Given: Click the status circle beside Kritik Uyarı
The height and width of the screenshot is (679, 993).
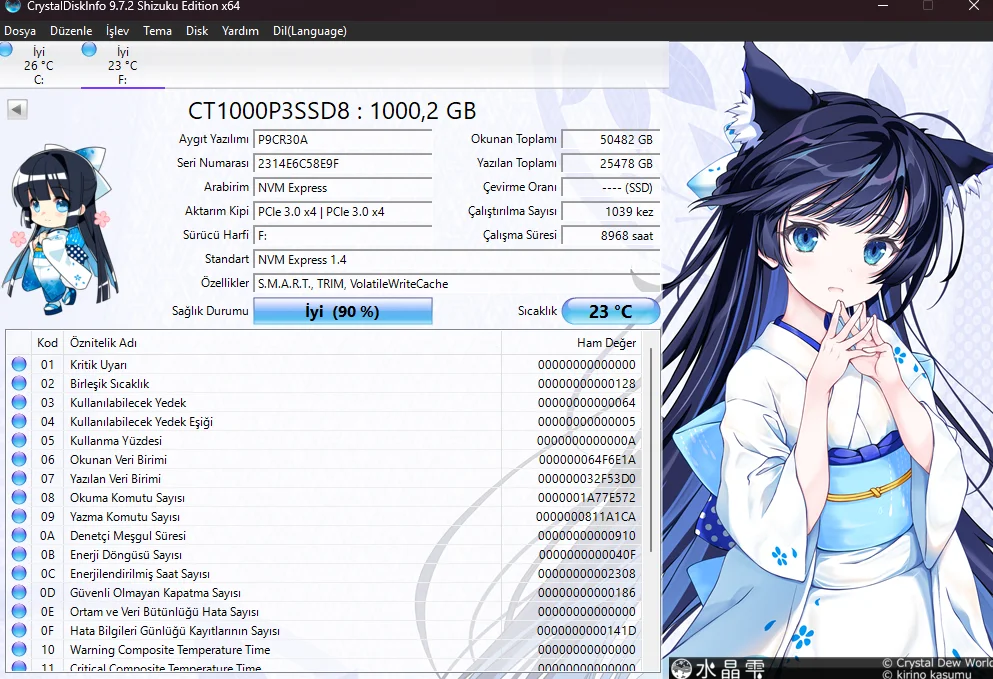Looking at the screenshot, I should tap(19, 364).
